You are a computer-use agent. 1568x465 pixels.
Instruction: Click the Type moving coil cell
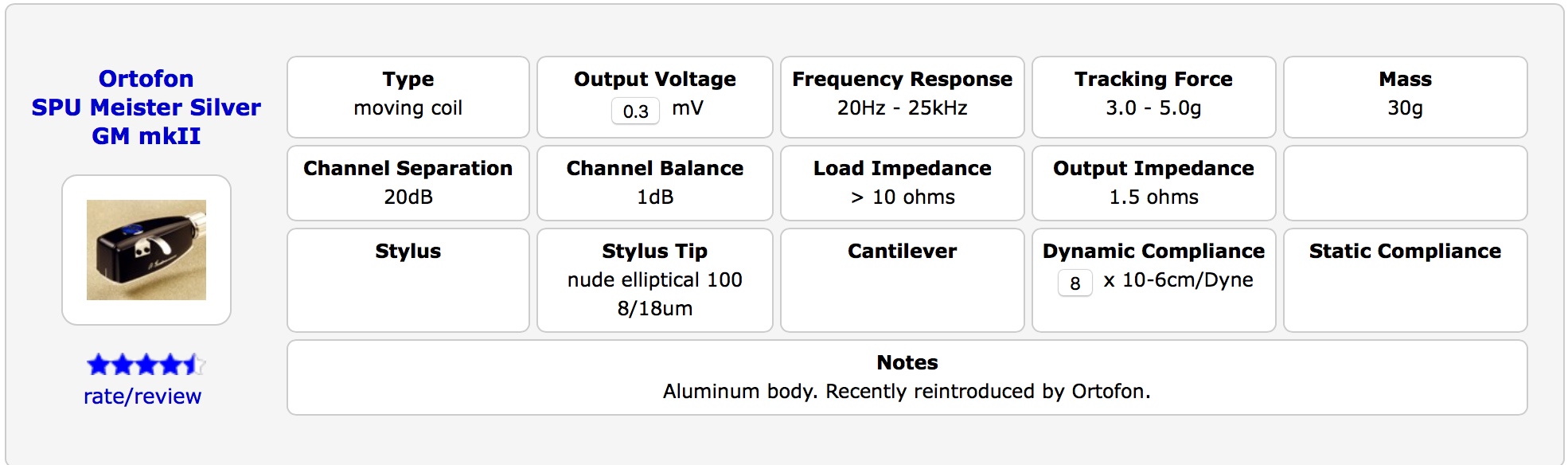pos(408,97)
